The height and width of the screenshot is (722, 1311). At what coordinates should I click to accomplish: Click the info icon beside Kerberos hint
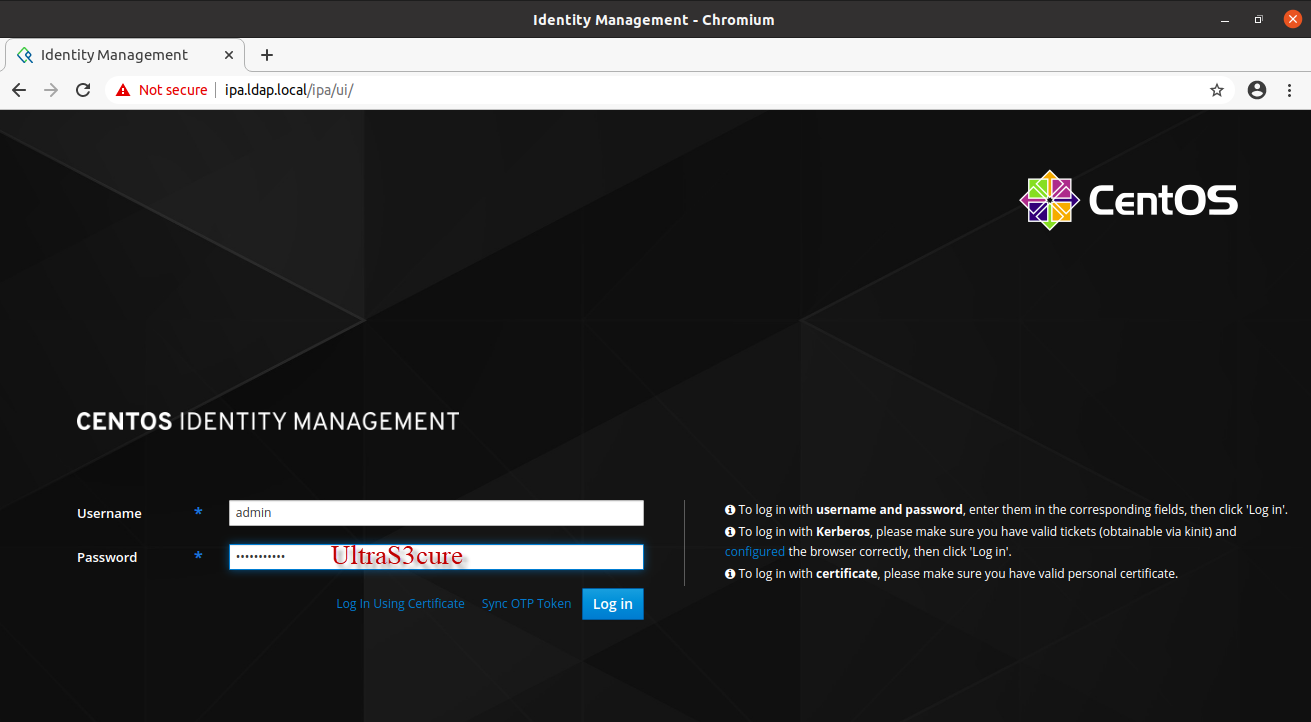[730, 532]
